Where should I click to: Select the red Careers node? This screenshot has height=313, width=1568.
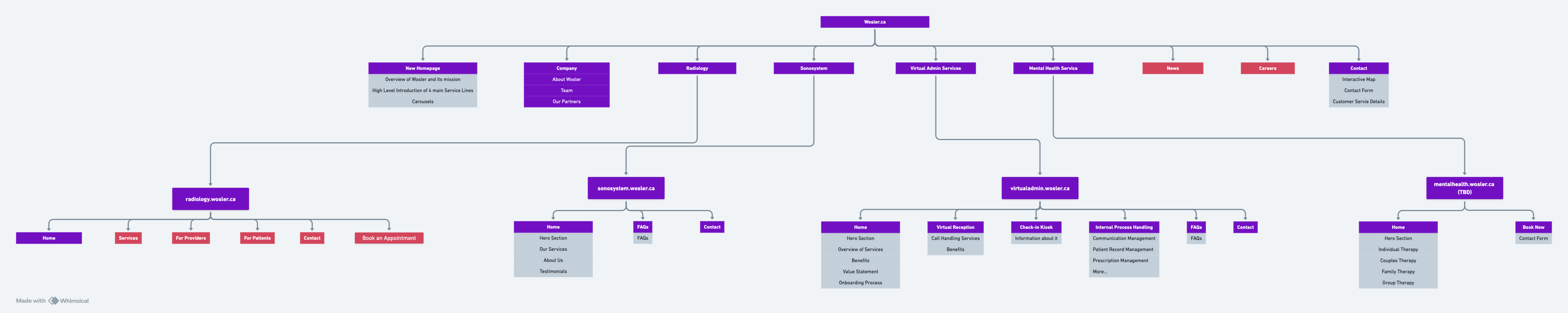1267,68
